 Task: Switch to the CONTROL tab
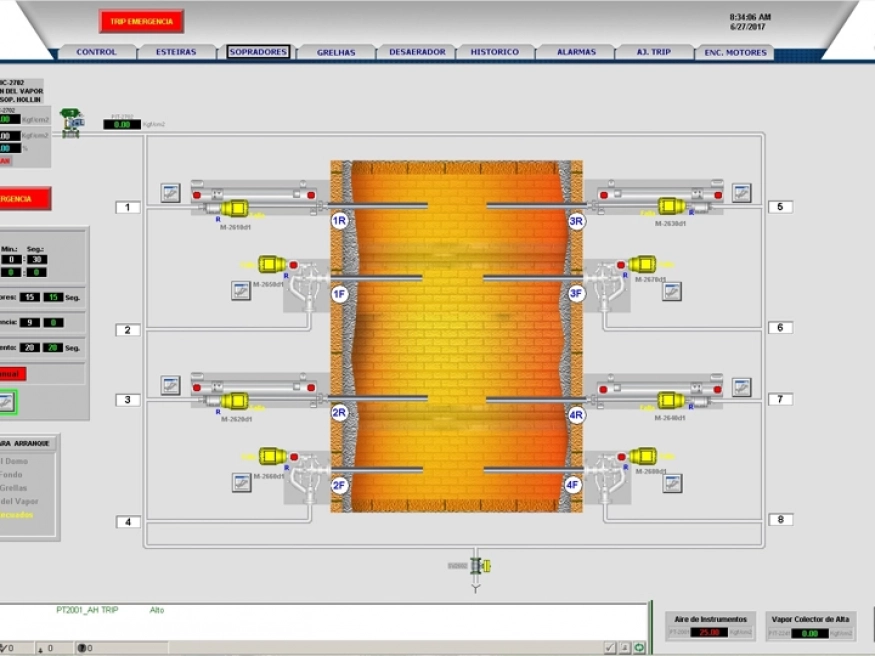click(x=96, y=52)
